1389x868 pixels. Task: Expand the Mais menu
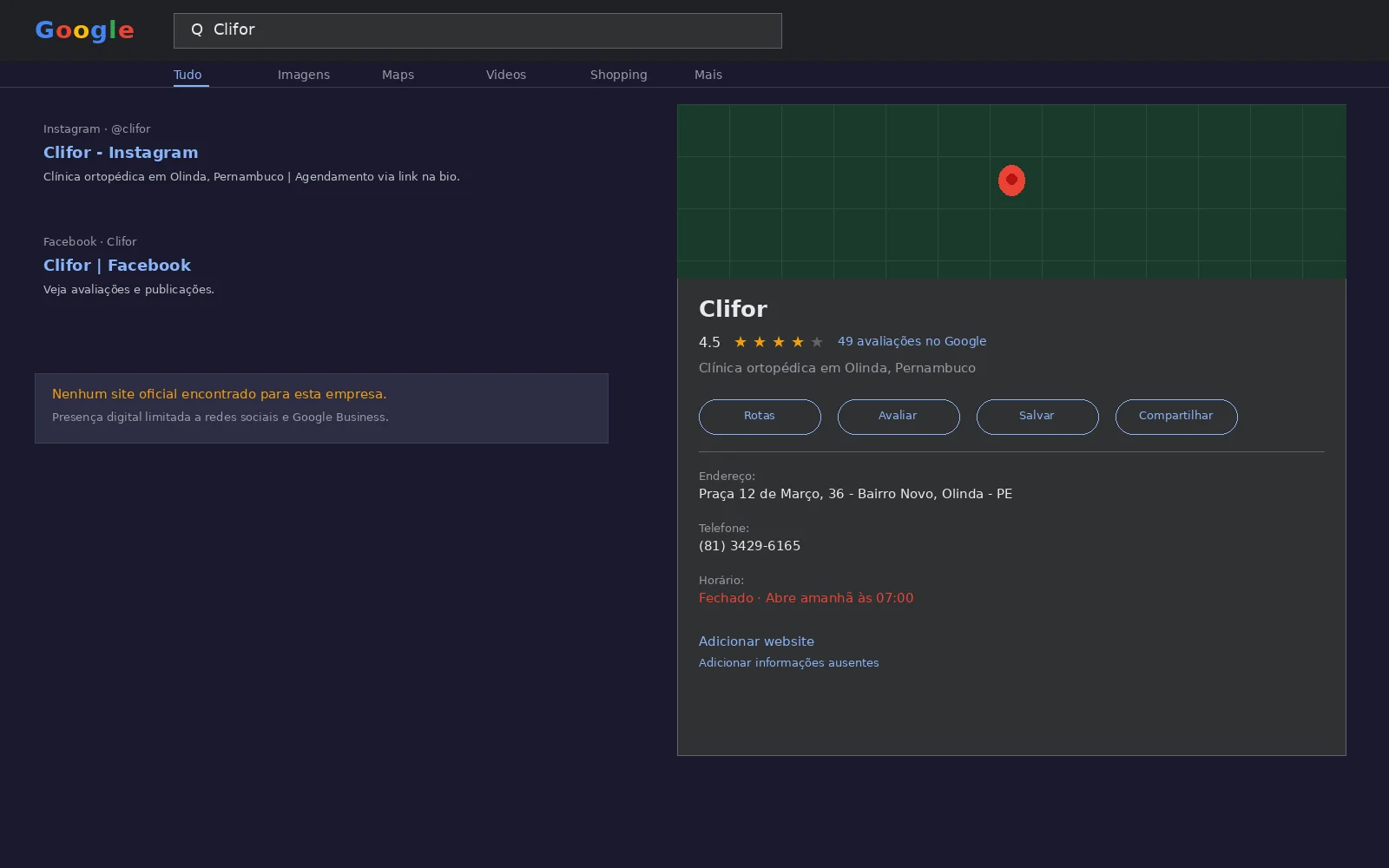(x=708, y=75)
